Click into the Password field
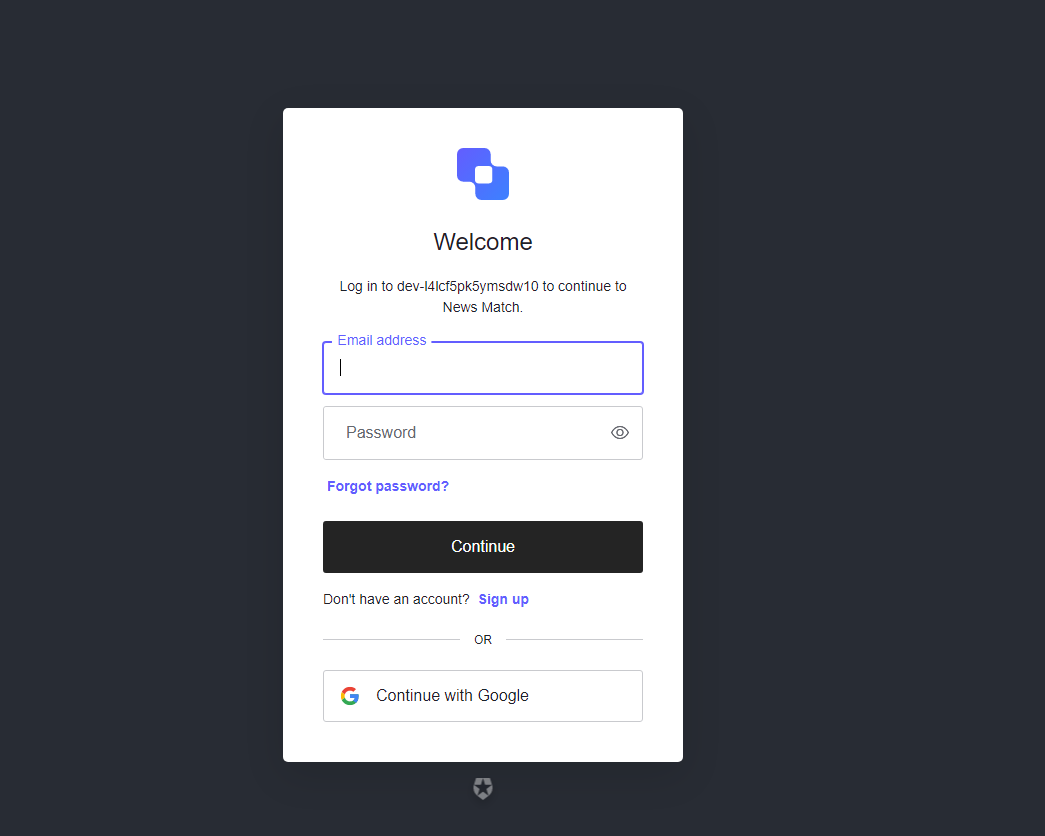Image resolution: width=1045 pixels, height=836 pixels. (x=483, y=433)
